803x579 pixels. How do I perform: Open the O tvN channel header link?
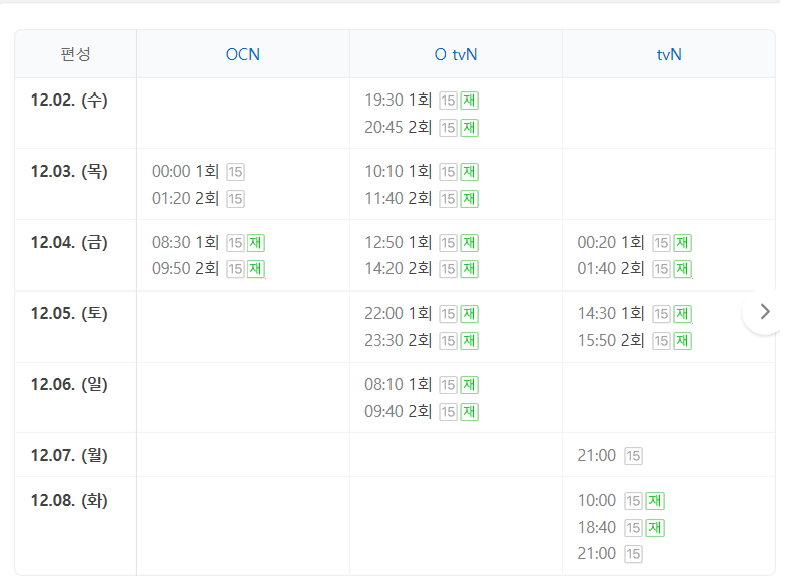coord(456,54)
